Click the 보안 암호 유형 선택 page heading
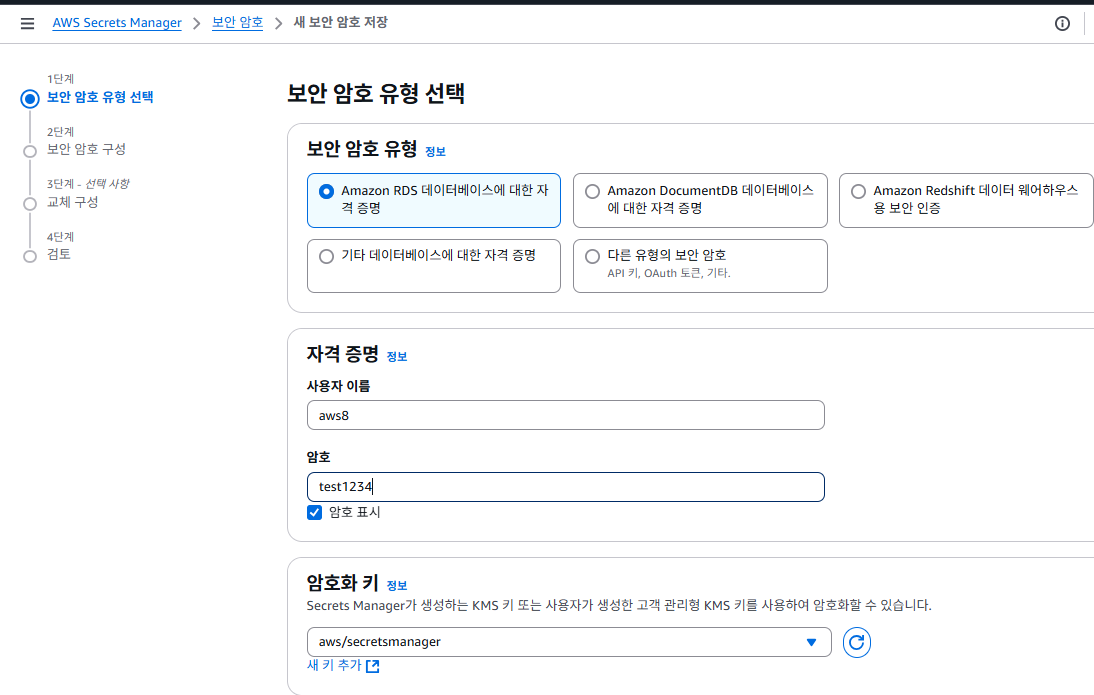 pos(376,94)
